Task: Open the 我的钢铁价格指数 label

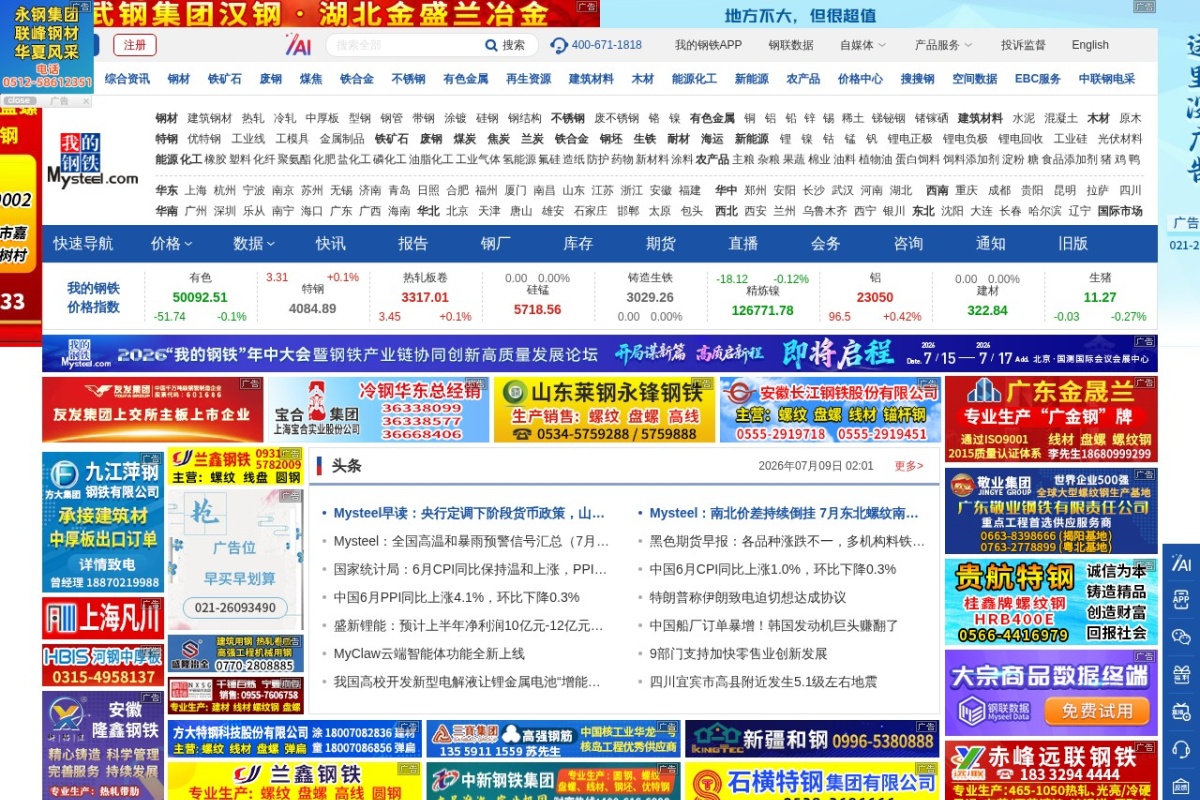Action: point(93,297)
